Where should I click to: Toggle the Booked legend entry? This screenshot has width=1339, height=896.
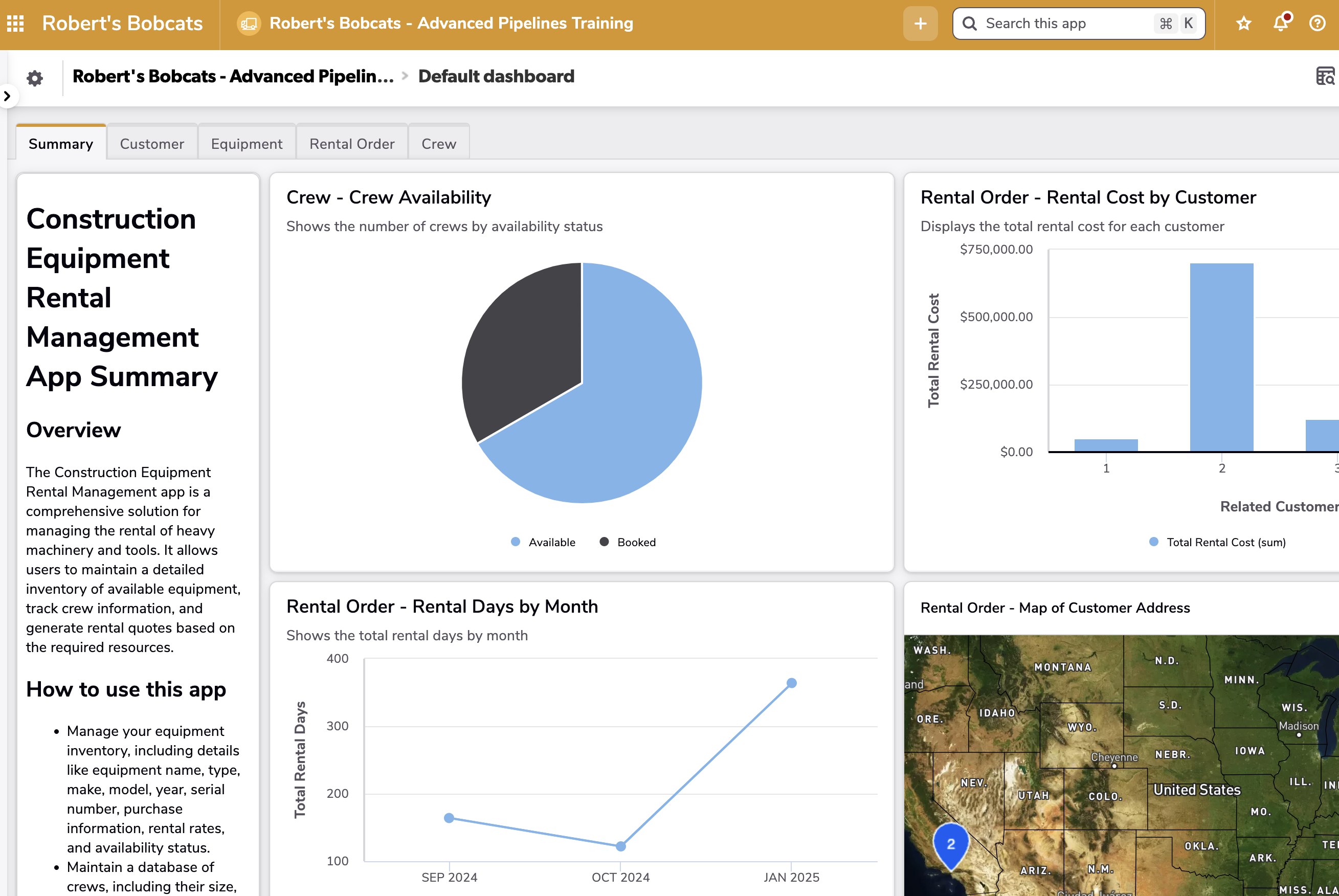tap(628, 542)
